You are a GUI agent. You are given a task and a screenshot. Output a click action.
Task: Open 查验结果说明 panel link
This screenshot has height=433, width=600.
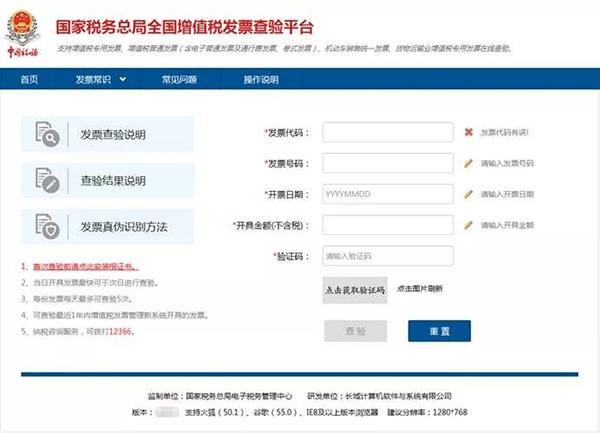108,181
